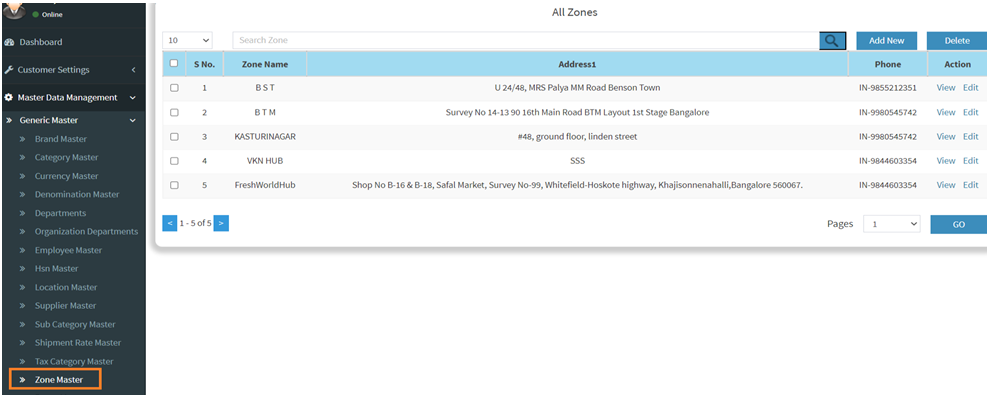Open Dashboard in the sidebar
The width and height of the screenshot is (997, 395).
point(41,42)
